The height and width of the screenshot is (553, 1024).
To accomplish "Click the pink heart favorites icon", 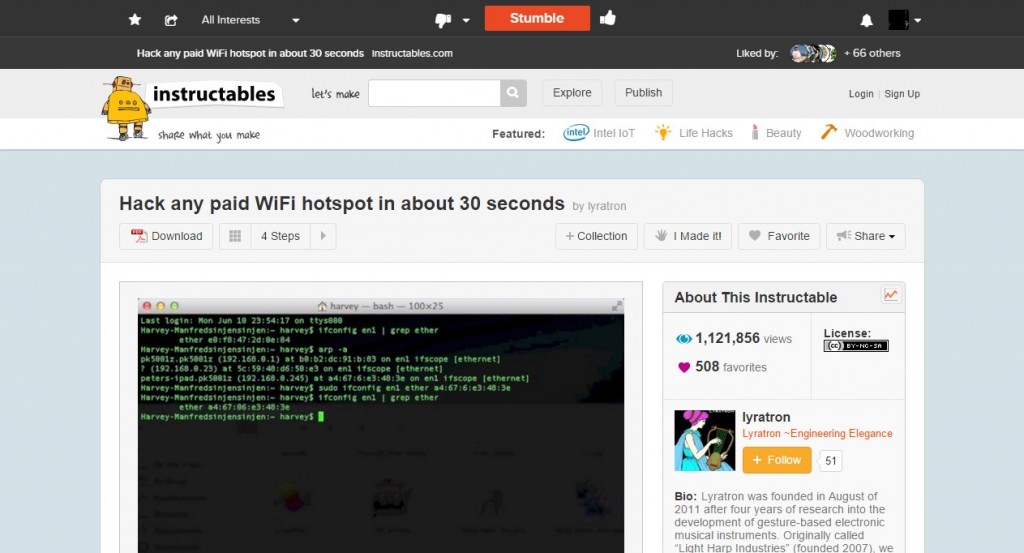I will (684, 368).
